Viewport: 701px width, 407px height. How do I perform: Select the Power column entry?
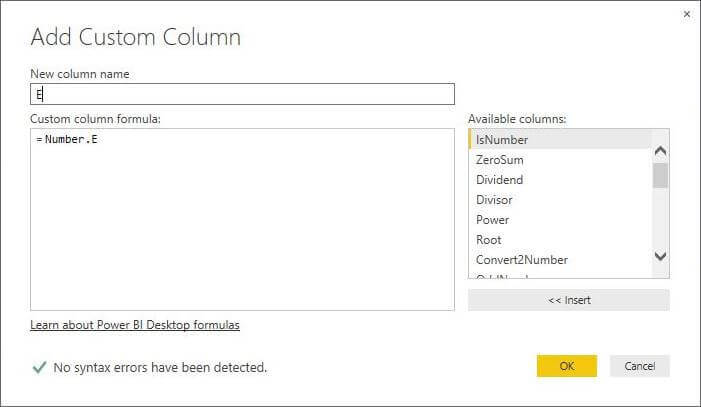[493, 220]
